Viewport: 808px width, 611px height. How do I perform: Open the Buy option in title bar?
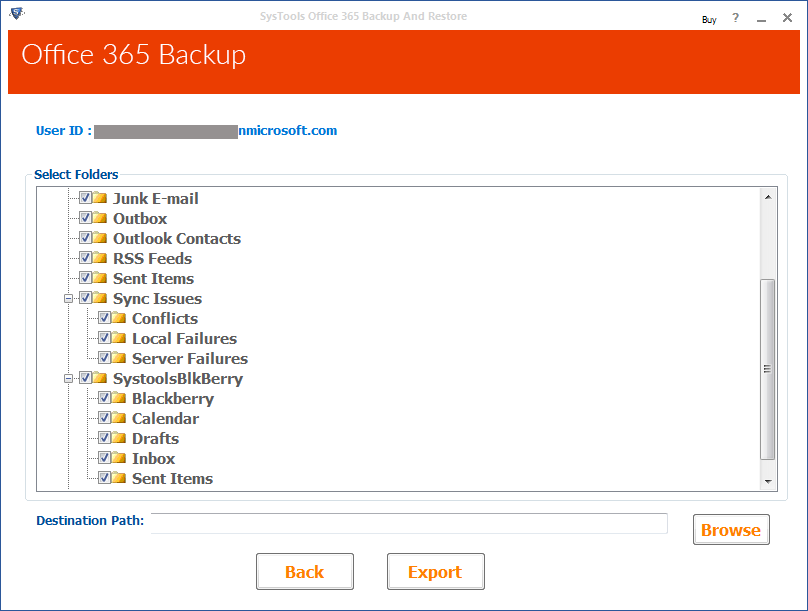coord(709,20)
